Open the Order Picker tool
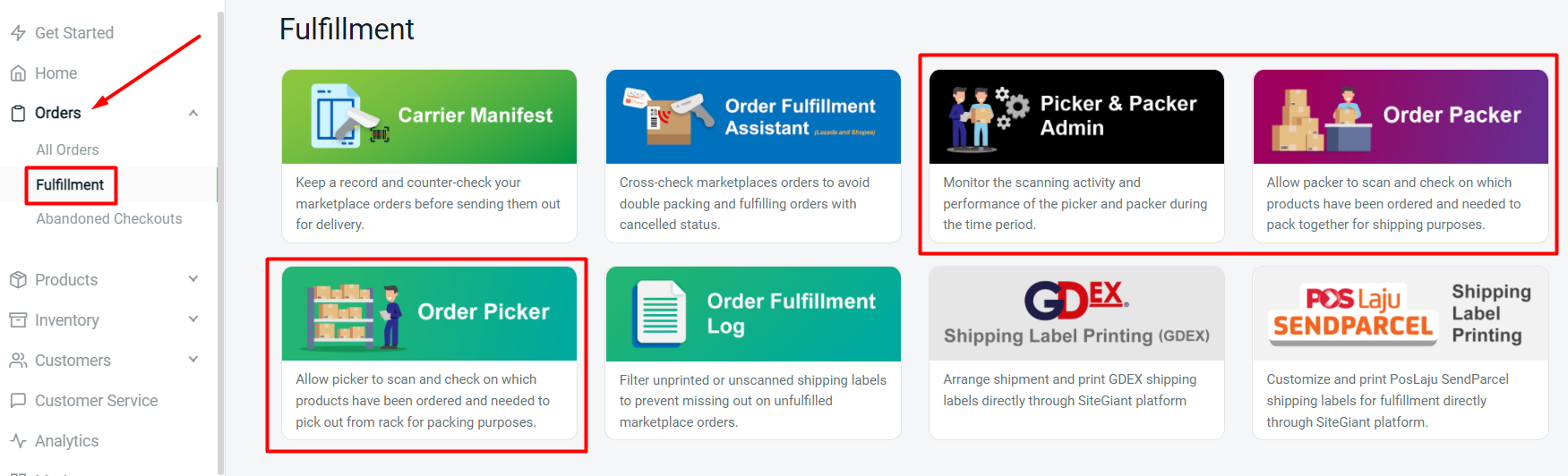Image resolution: width=1568 pixels, height=476 pixels. click(x=429, y=314)
